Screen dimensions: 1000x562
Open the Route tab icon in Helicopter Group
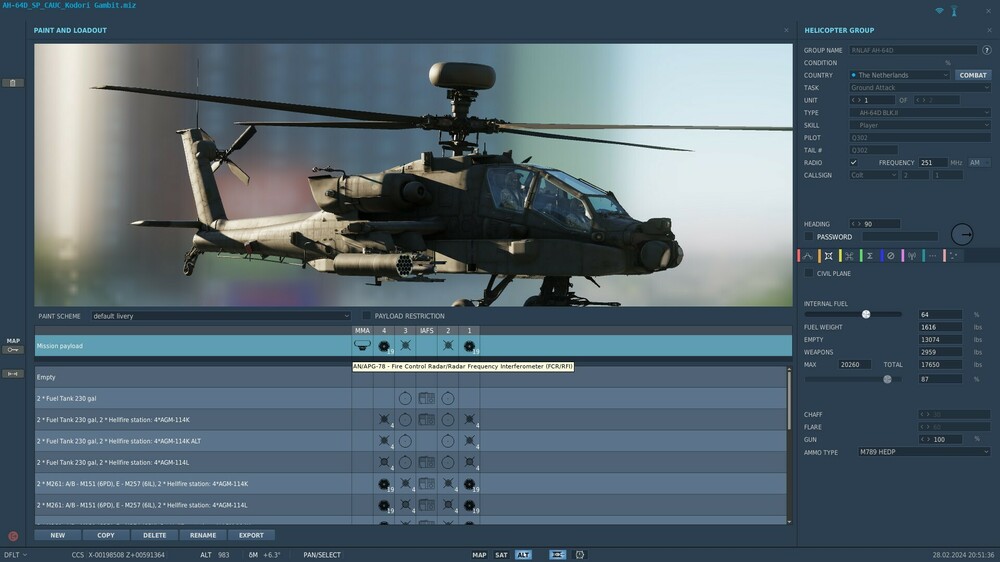pyautogui.click(x=807, y=256)
